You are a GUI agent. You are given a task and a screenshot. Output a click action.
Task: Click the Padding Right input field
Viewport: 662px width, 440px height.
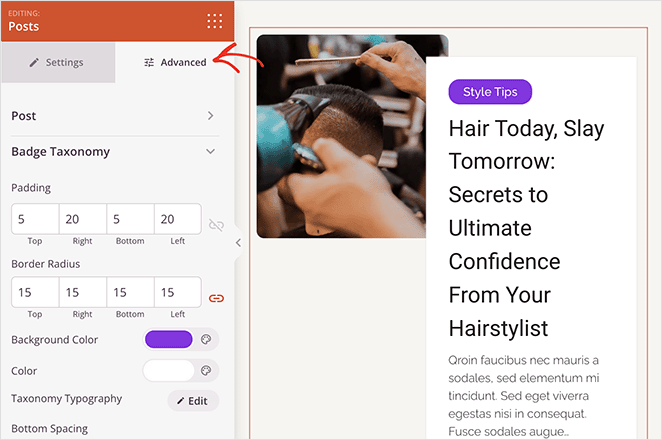click(x=82, y=219)
